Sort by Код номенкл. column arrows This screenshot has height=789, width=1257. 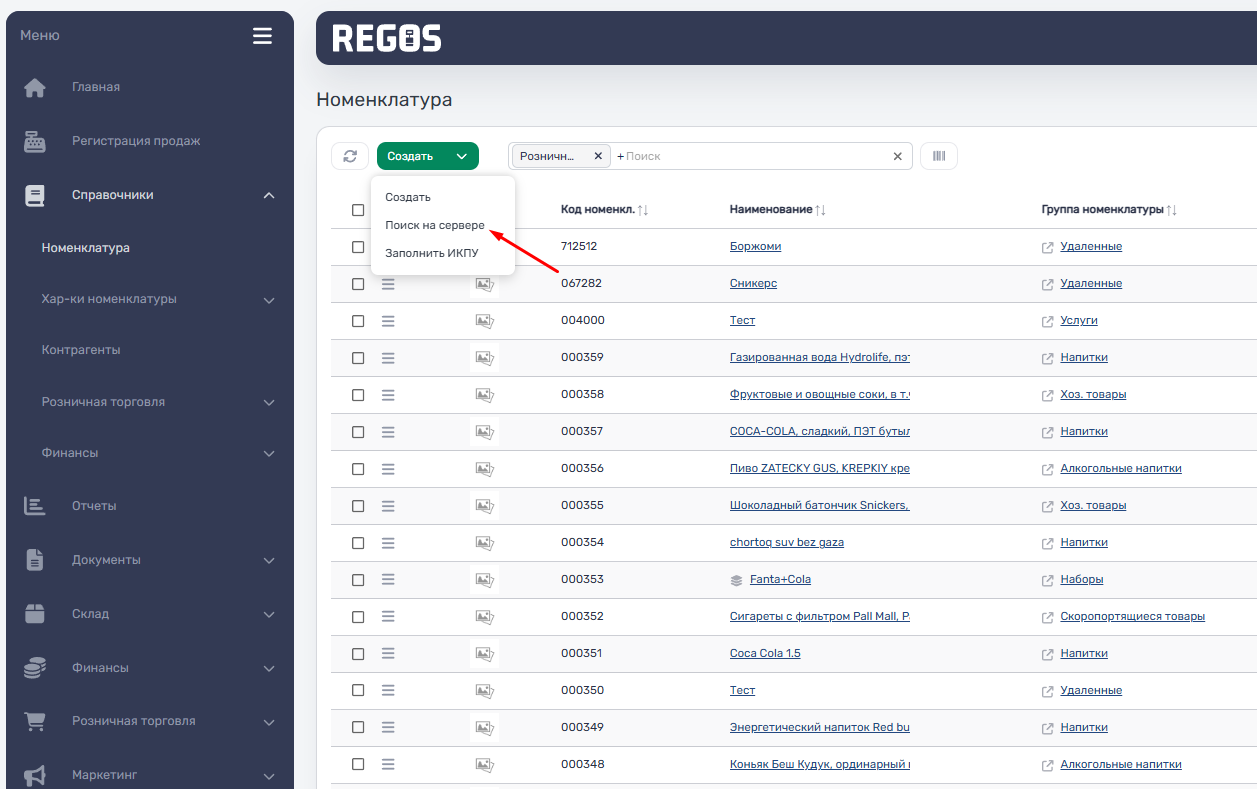tap(643, 210)
